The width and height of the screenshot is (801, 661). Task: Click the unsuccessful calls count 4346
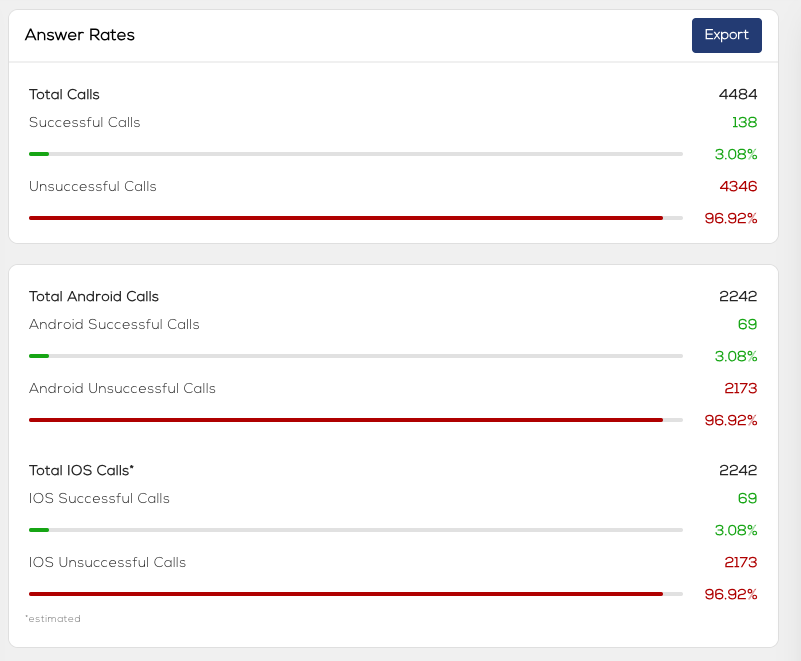click(x=738, y=187)
